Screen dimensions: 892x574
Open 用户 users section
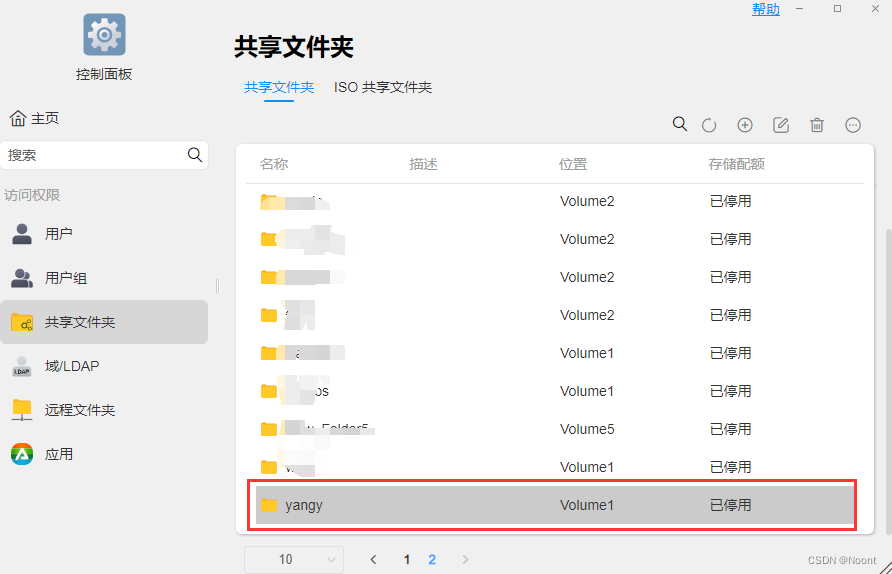(x=104, y=234)
